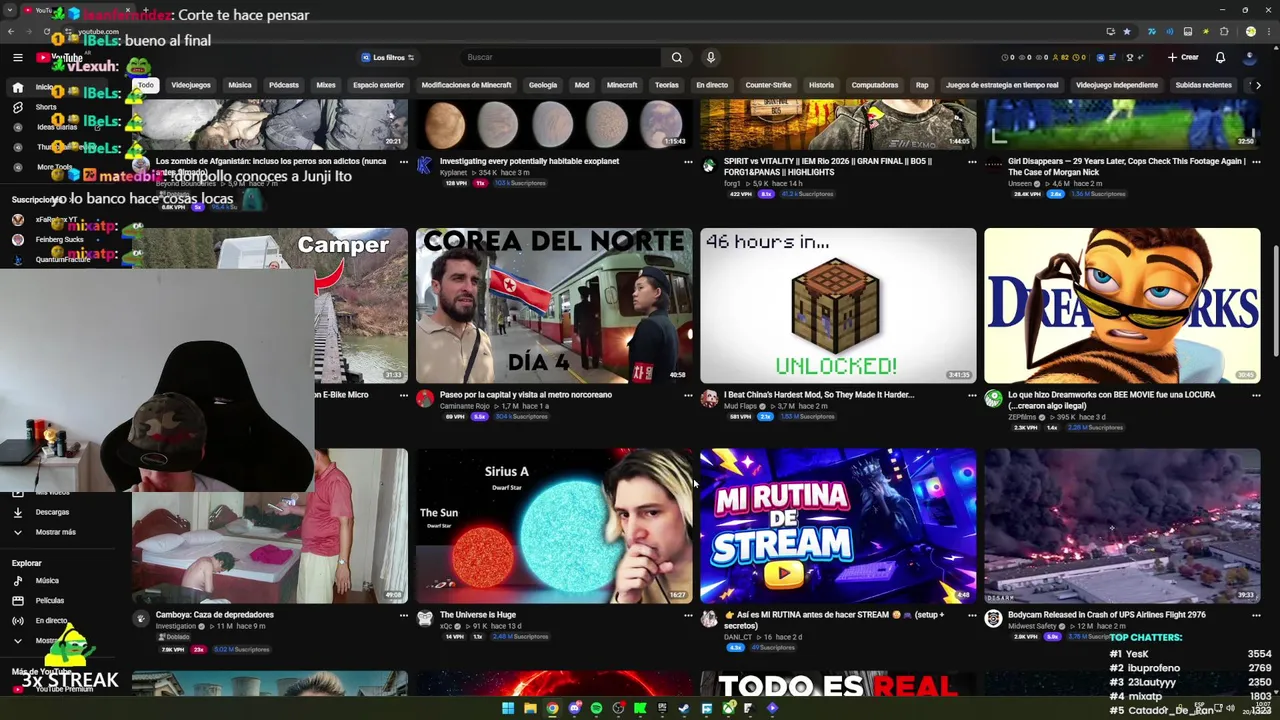The width and height of the screenshot is (1280, 720).
Task: Open En directo under Explorar
Action: tap(51, 620)
